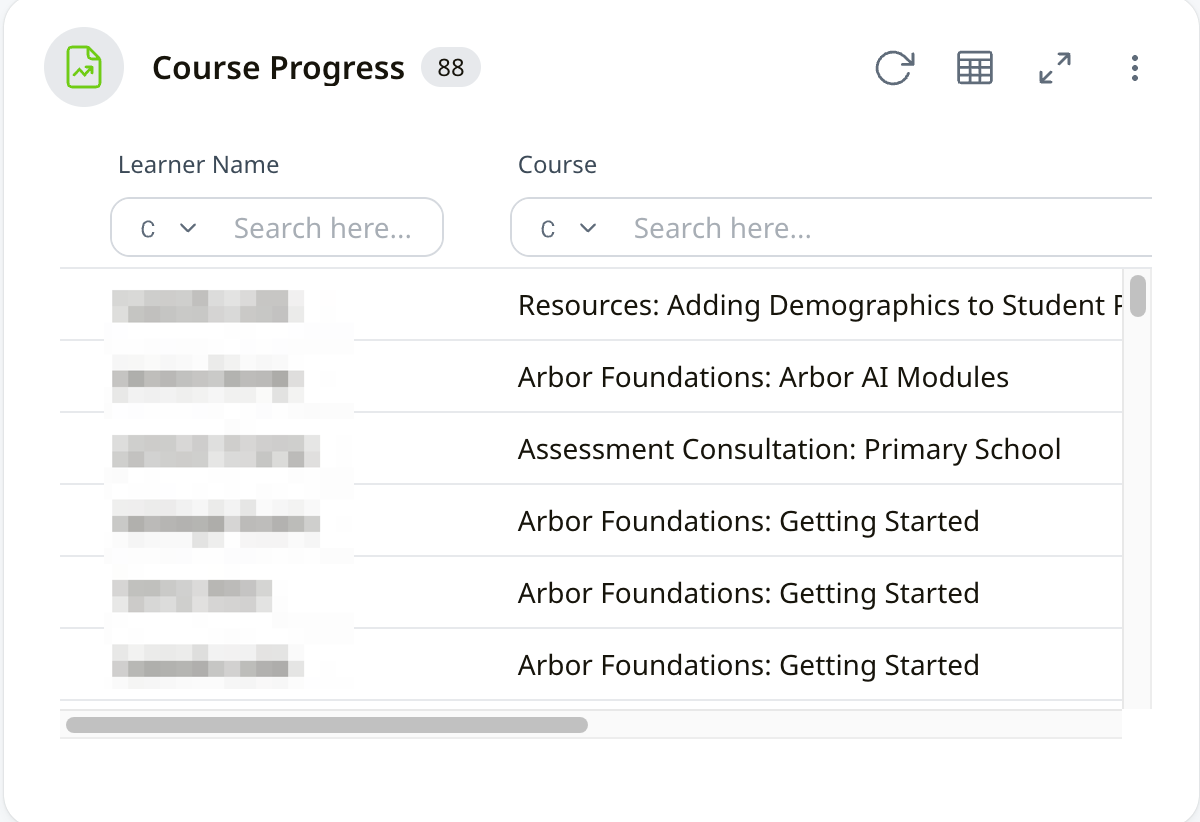The height and width of the screenshot is (822, 1200).
Task: Select Assessment Consultation: Primary School row
Action: (x=789, y=449)
